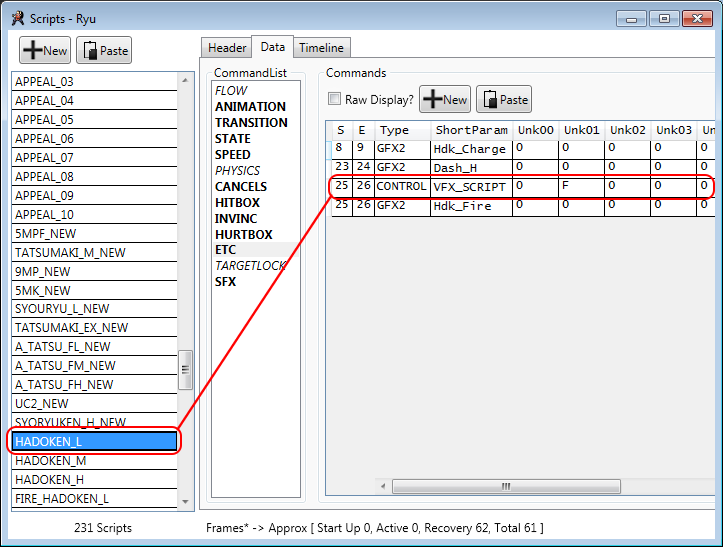The width and height of the screenshot is (723, 547).
Task: Open the Timeline tab
Action: [321, 48]
